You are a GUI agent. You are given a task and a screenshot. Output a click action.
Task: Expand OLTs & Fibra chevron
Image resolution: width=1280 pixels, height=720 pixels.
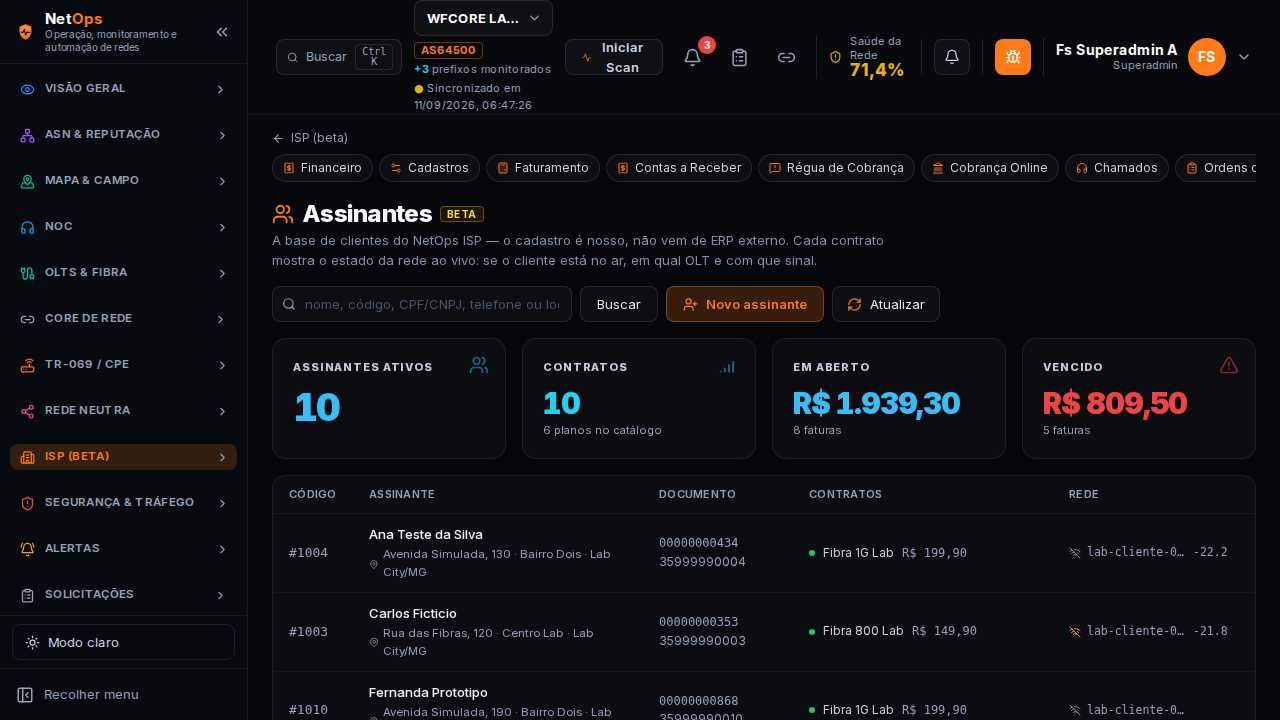(x=222, y=273)
